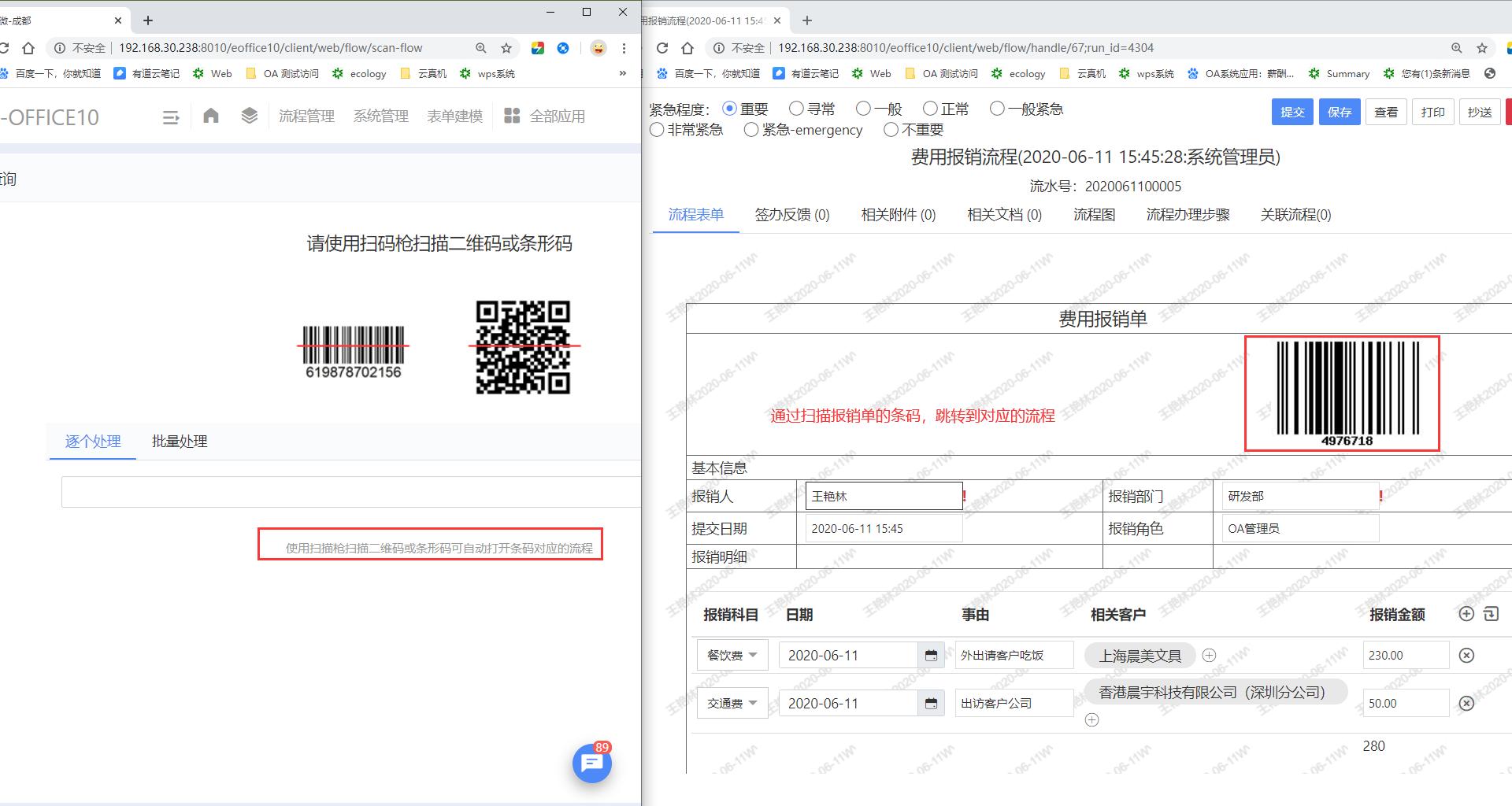
Task: Click the 打印 print button
Action: click(1432, 111)
